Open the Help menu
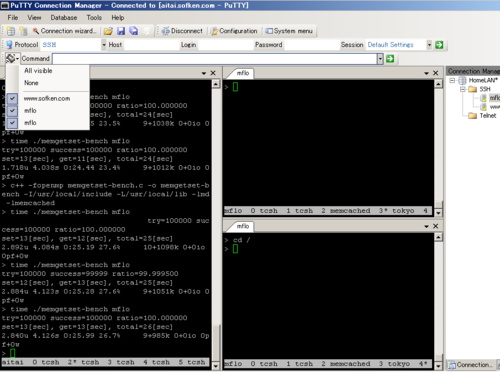Screen dimensions: 500x372 (118, 18)
